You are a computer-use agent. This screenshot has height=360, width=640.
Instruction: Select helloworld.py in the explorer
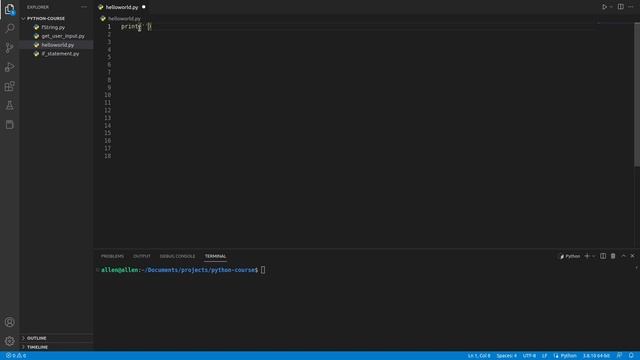[x=58, y=45]
